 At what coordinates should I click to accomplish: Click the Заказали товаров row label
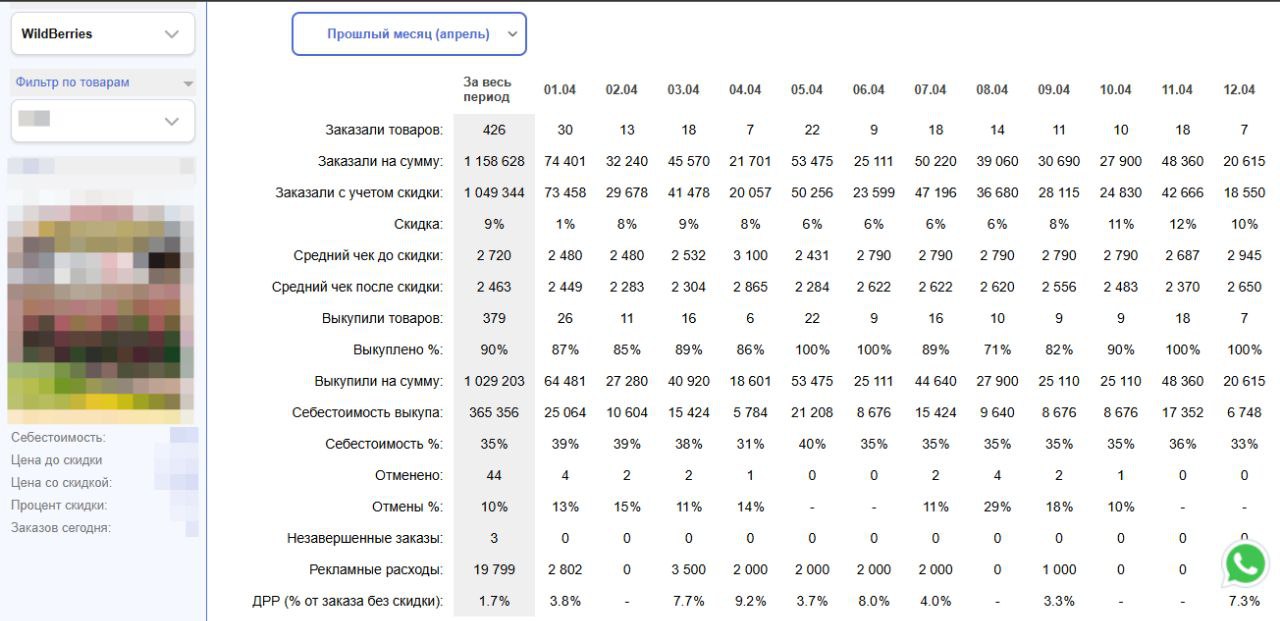(x=384, y=130)
